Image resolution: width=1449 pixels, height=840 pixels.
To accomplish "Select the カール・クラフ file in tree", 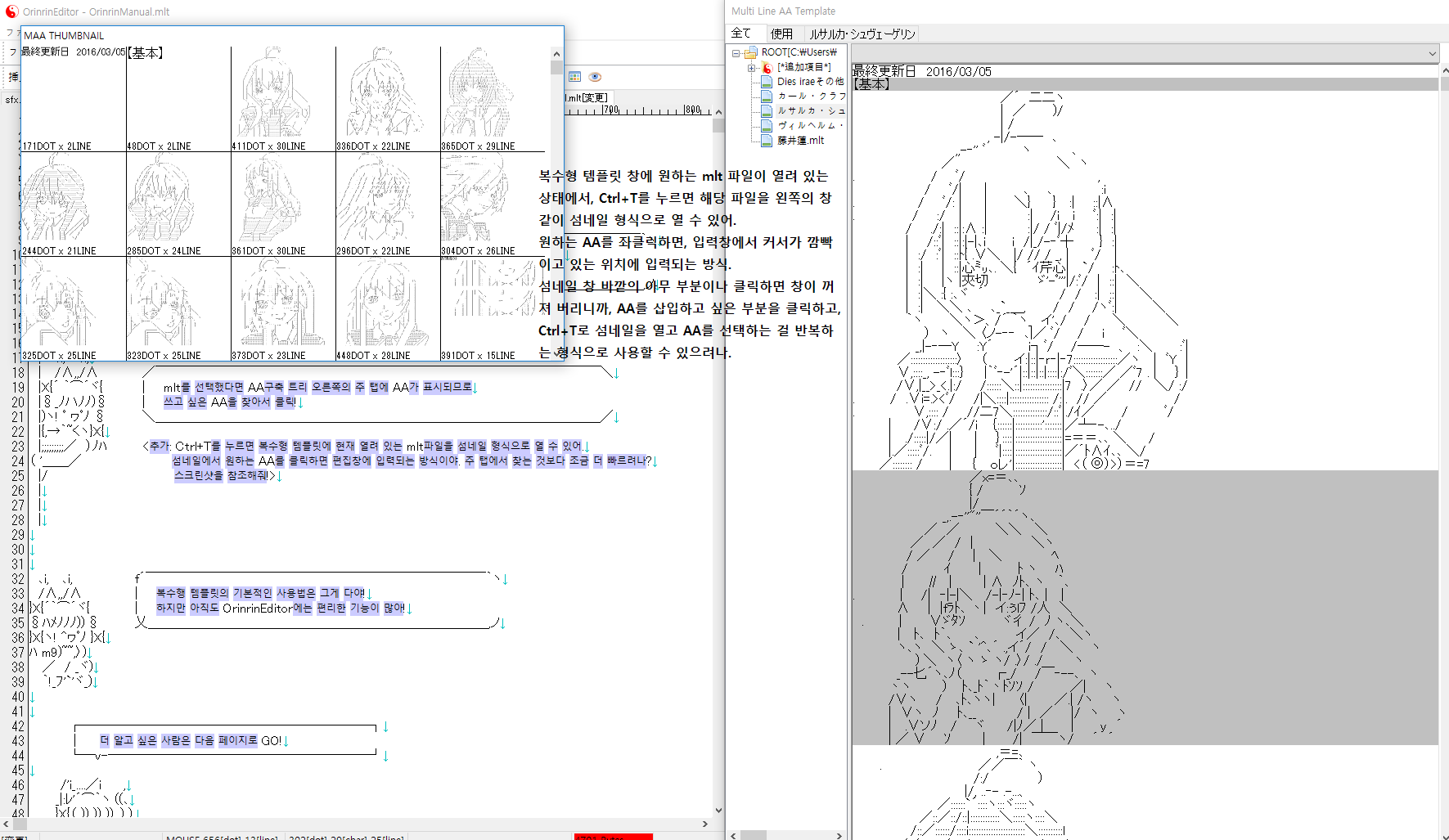I will (811, 97).
